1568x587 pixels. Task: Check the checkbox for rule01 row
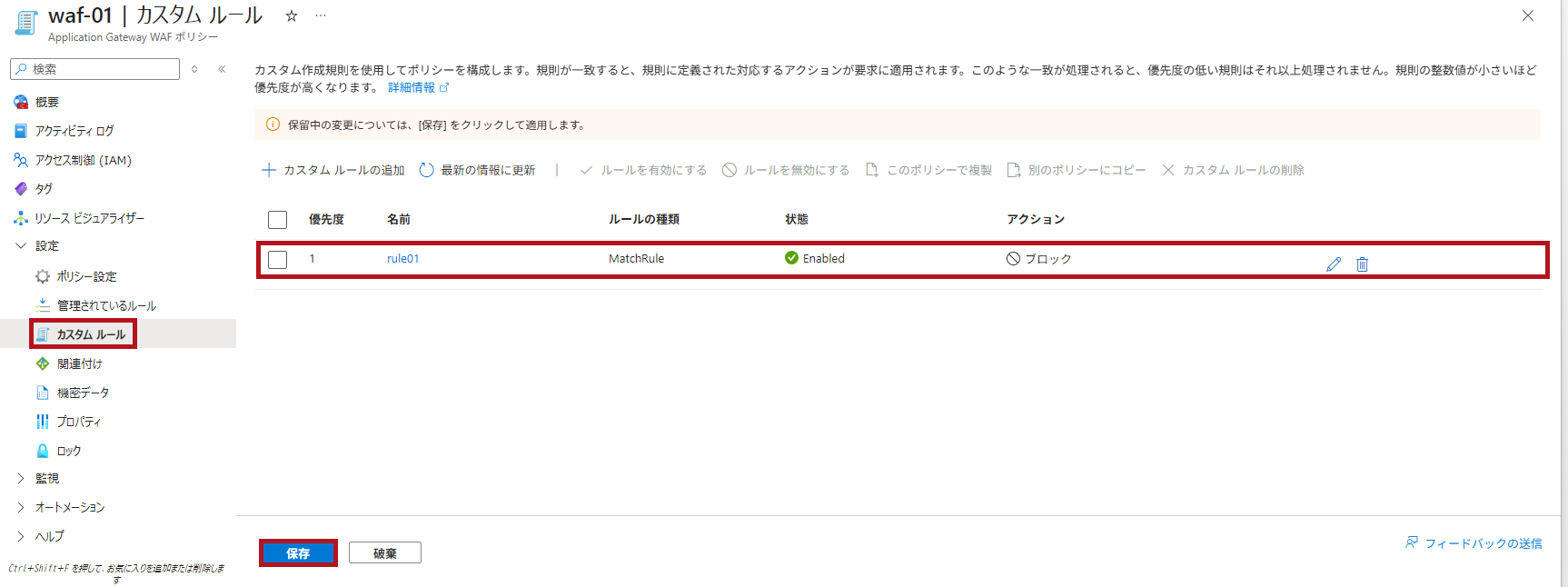pos(278,260)
